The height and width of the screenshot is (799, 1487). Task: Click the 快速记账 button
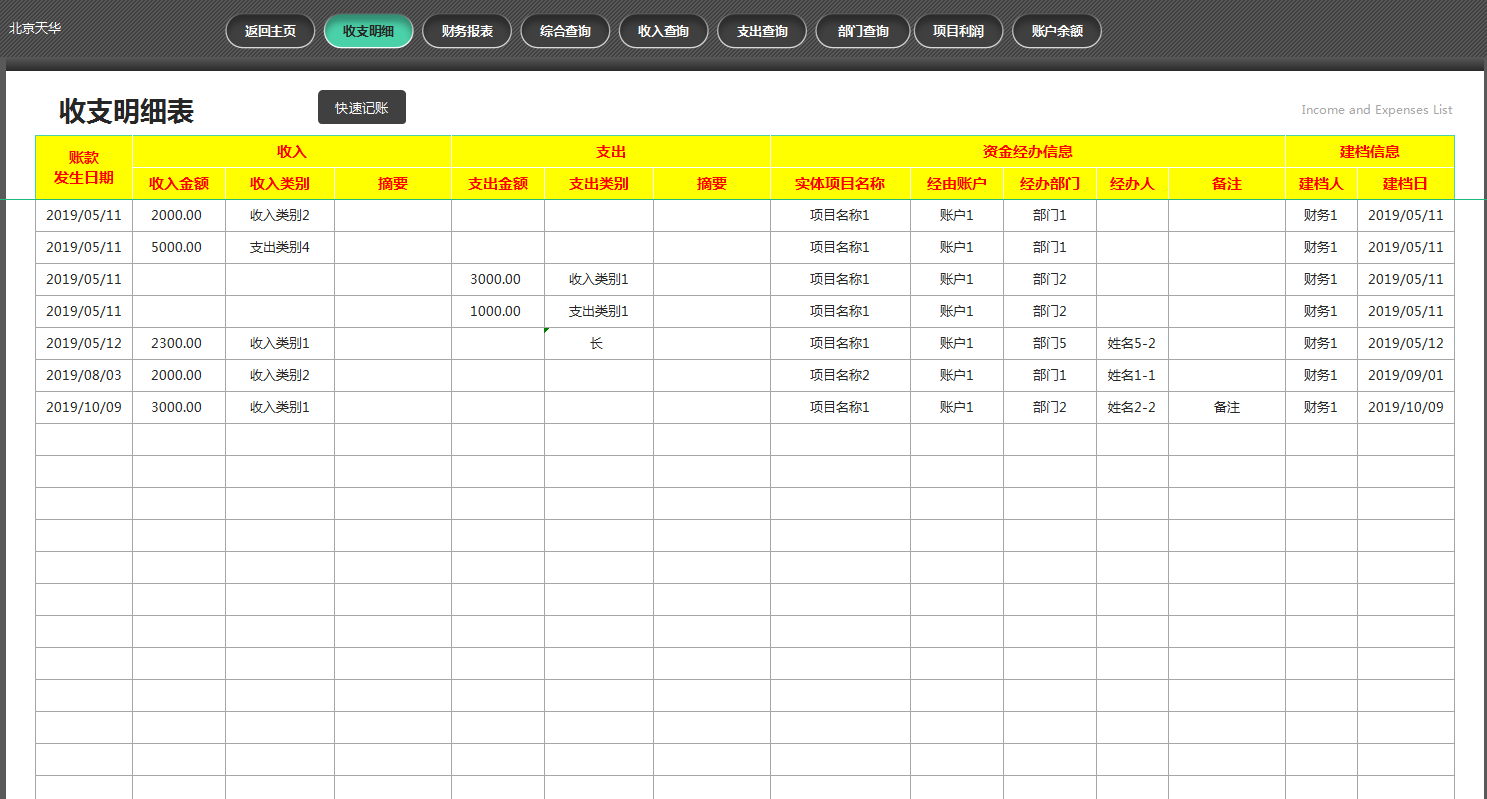(362, 107)
